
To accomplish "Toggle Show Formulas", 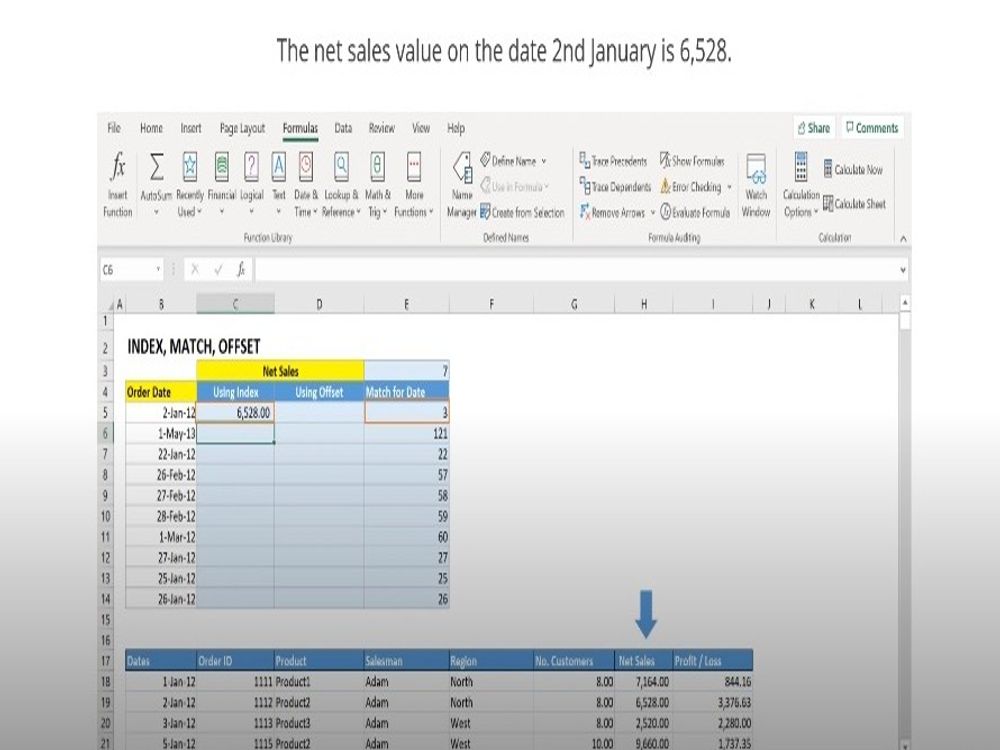I will click(692, 161).
